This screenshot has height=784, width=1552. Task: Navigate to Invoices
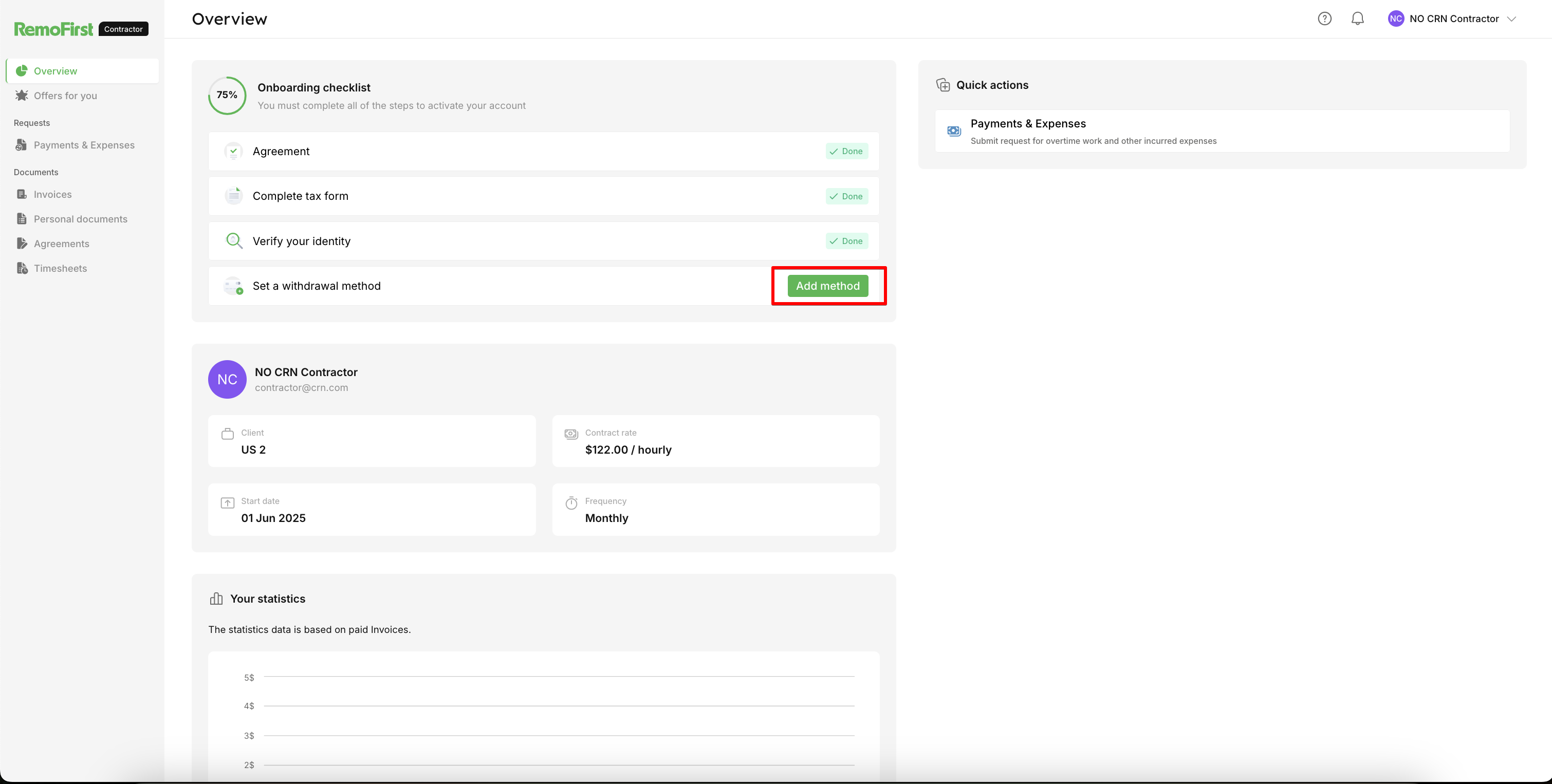52,195
